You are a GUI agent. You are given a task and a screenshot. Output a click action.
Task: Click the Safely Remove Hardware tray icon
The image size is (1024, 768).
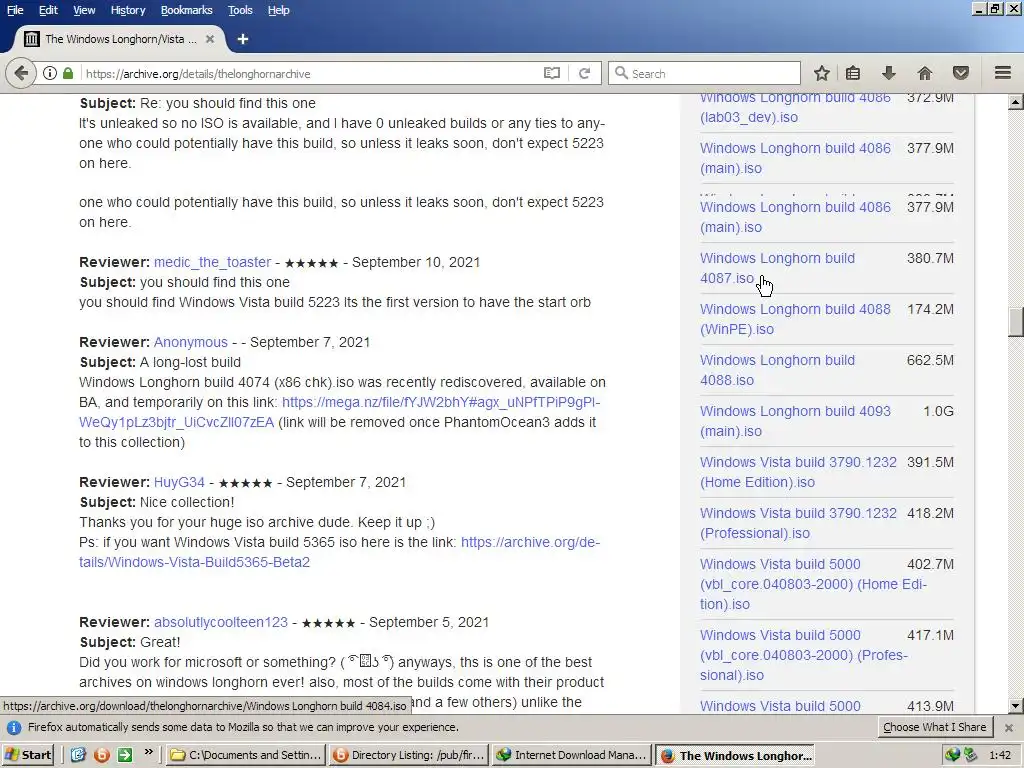[x=970, y=755]
